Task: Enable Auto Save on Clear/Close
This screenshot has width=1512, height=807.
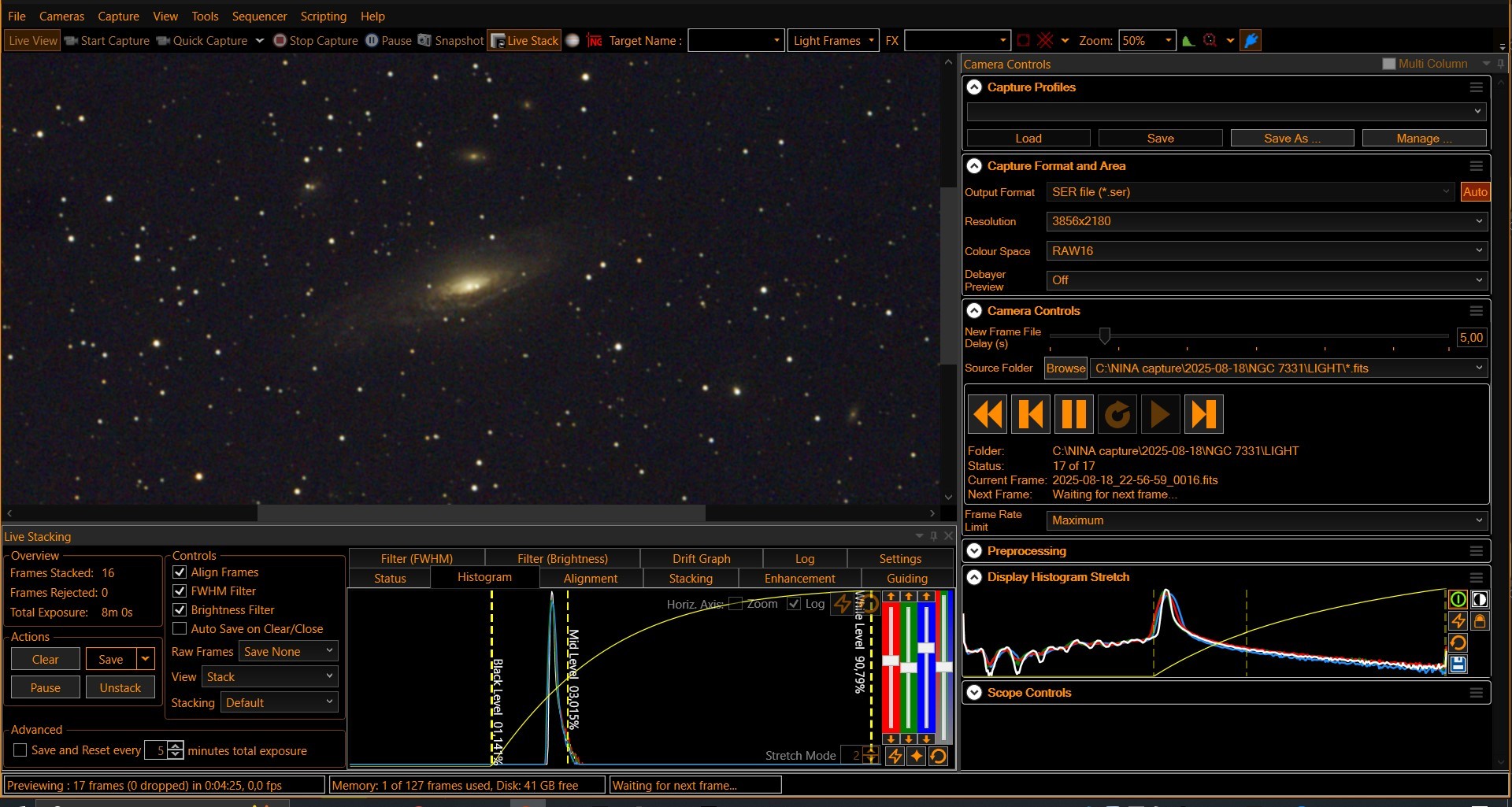Action: [180, 629]
